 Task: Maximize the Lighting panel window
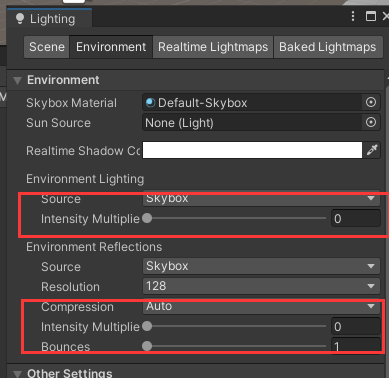[371, 16]
